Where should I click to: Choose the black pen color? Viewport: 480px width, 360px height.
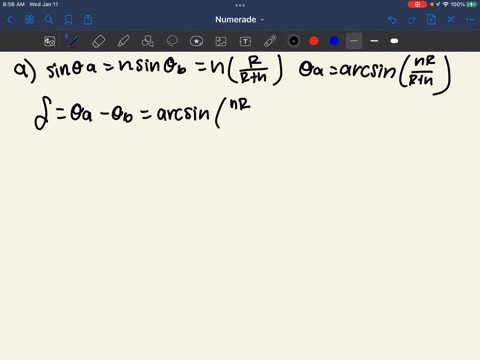click(x=294, y=41)
